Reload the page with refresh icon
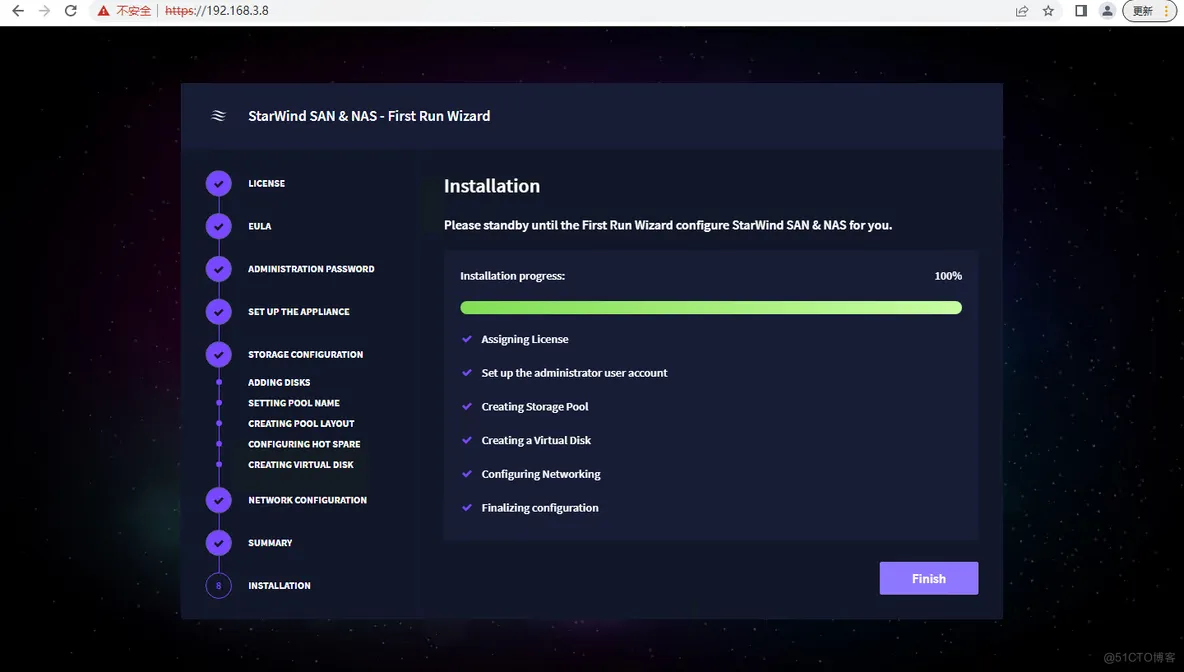The height and width of the screenshot is (672, 1184). point(71,11)
